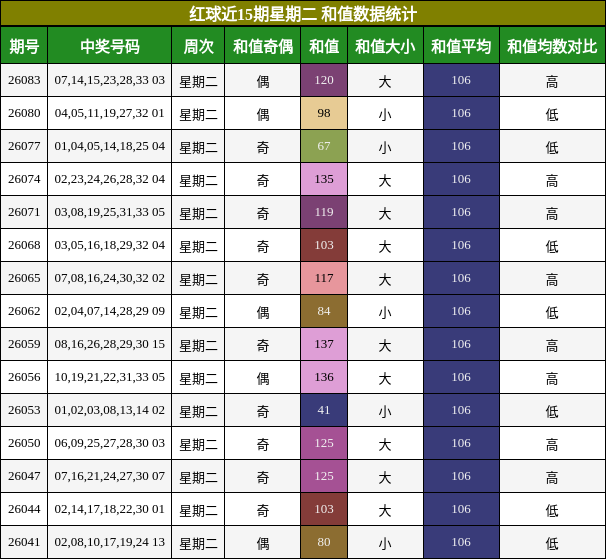This screenshot has width=606, height=559.
Task: Click the 和值大小 column header
Action: (385, 45)
